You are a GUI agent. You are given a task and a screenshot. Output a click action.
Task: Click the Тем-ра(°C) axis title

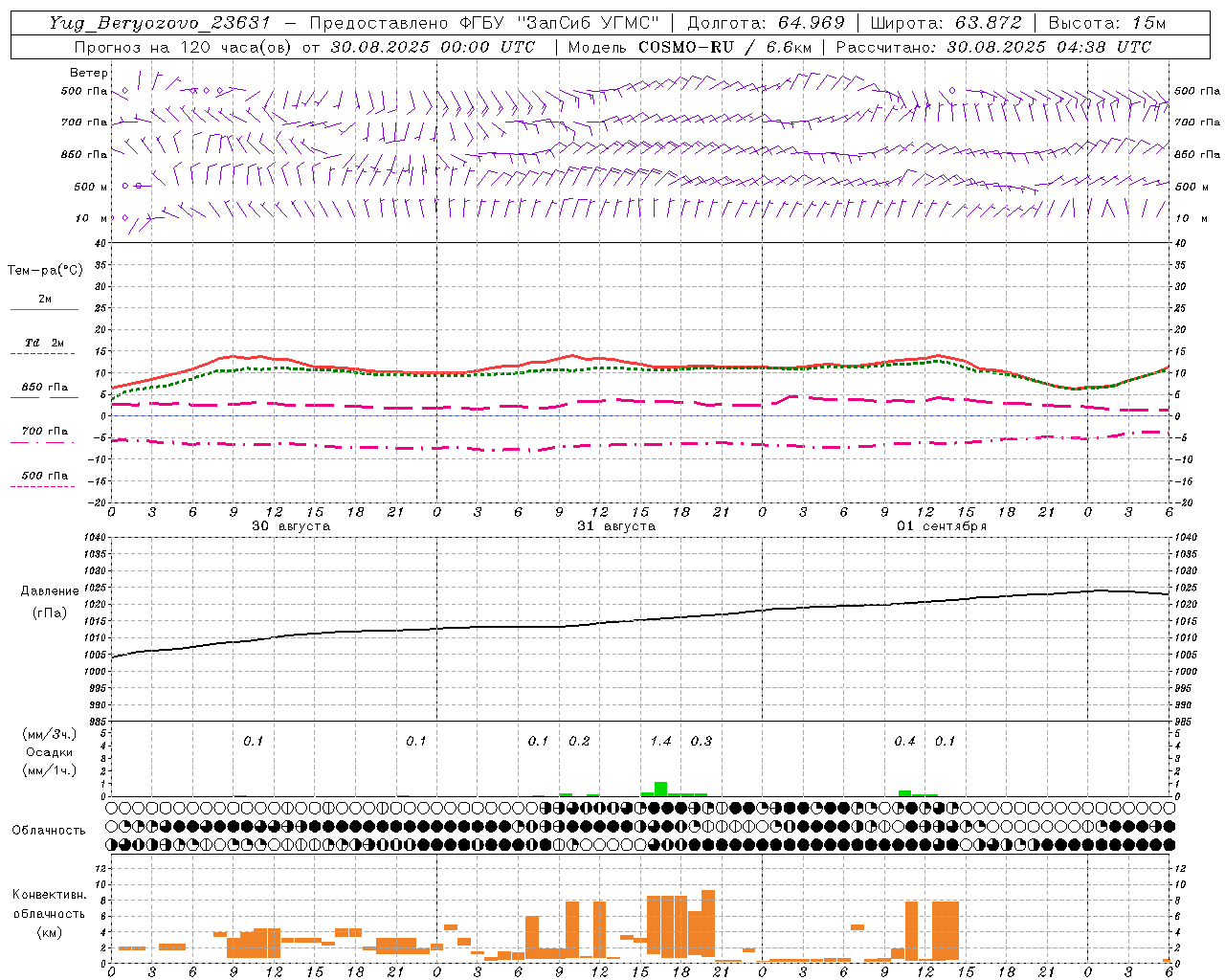tap(45, 271)
